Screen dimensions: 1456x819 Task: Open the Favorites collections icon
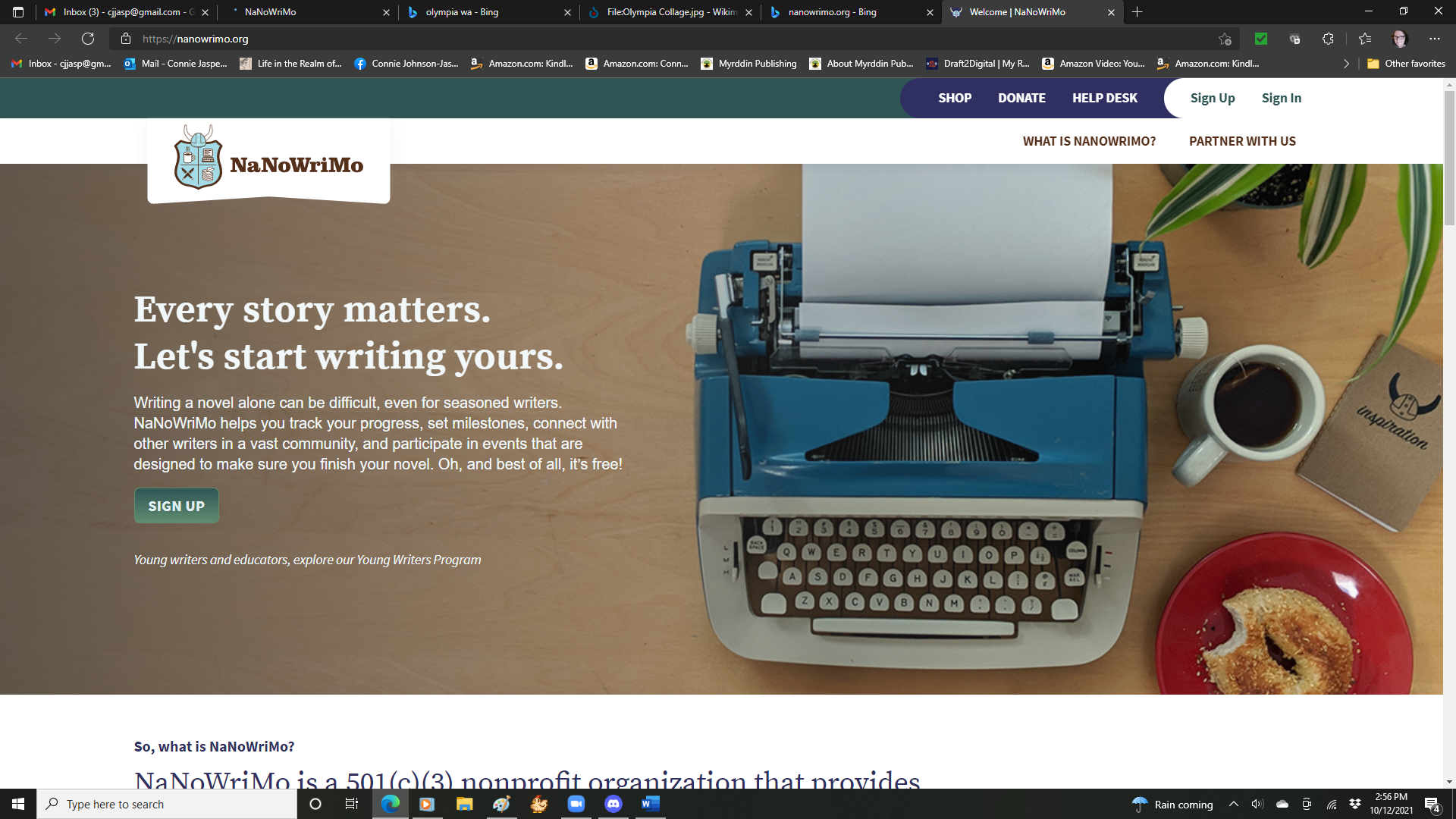[x=1365, y=39]
